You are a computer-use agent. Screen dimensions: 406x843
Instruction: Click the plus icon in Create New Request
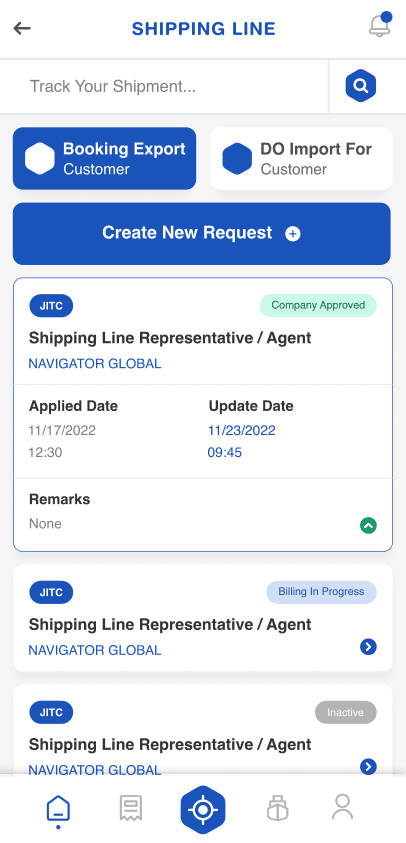[x=293, y=234]
